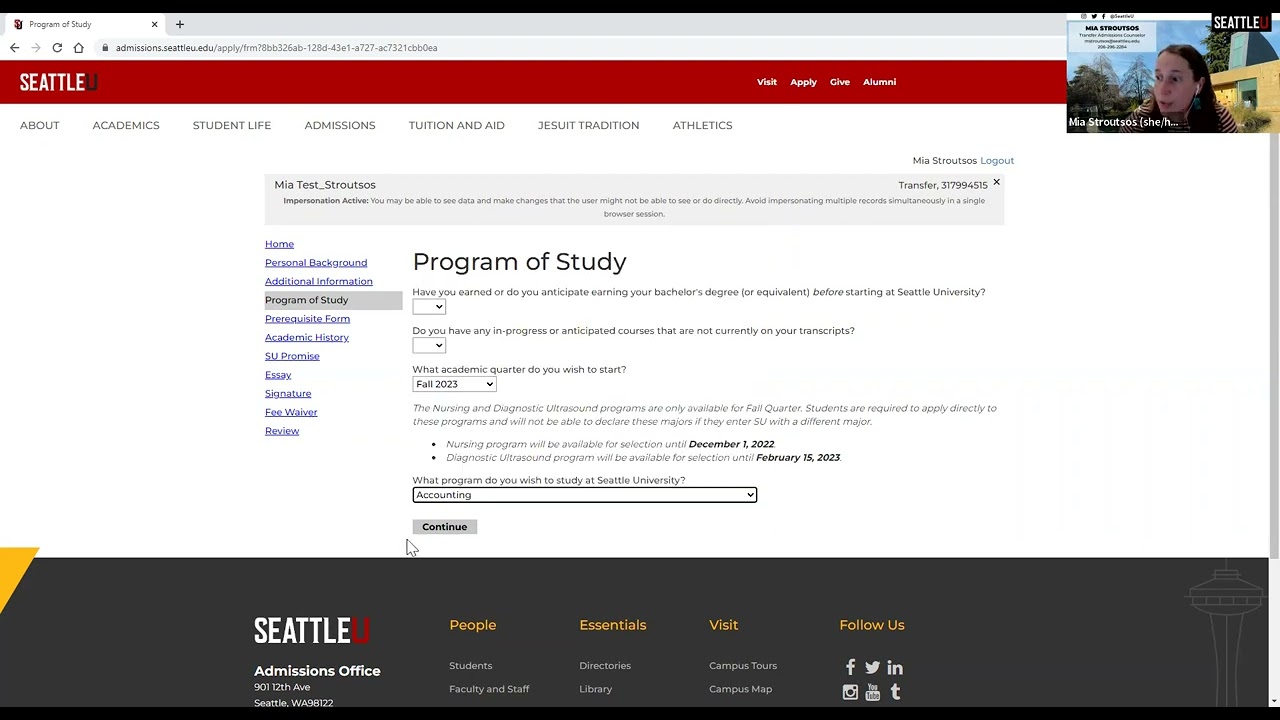Open the Signature section
The image size is (1280, 720).
(x=288, y=393)
